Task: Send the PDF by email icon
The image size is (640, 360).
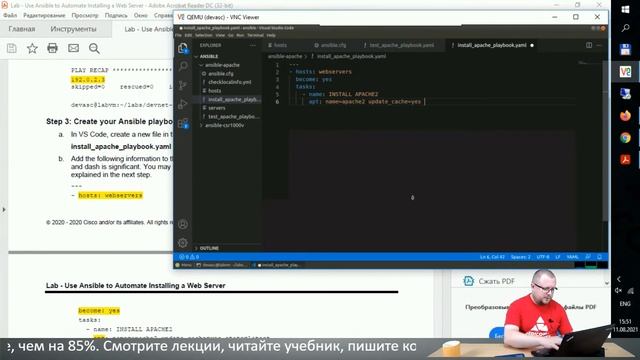Action: [73, 48]
